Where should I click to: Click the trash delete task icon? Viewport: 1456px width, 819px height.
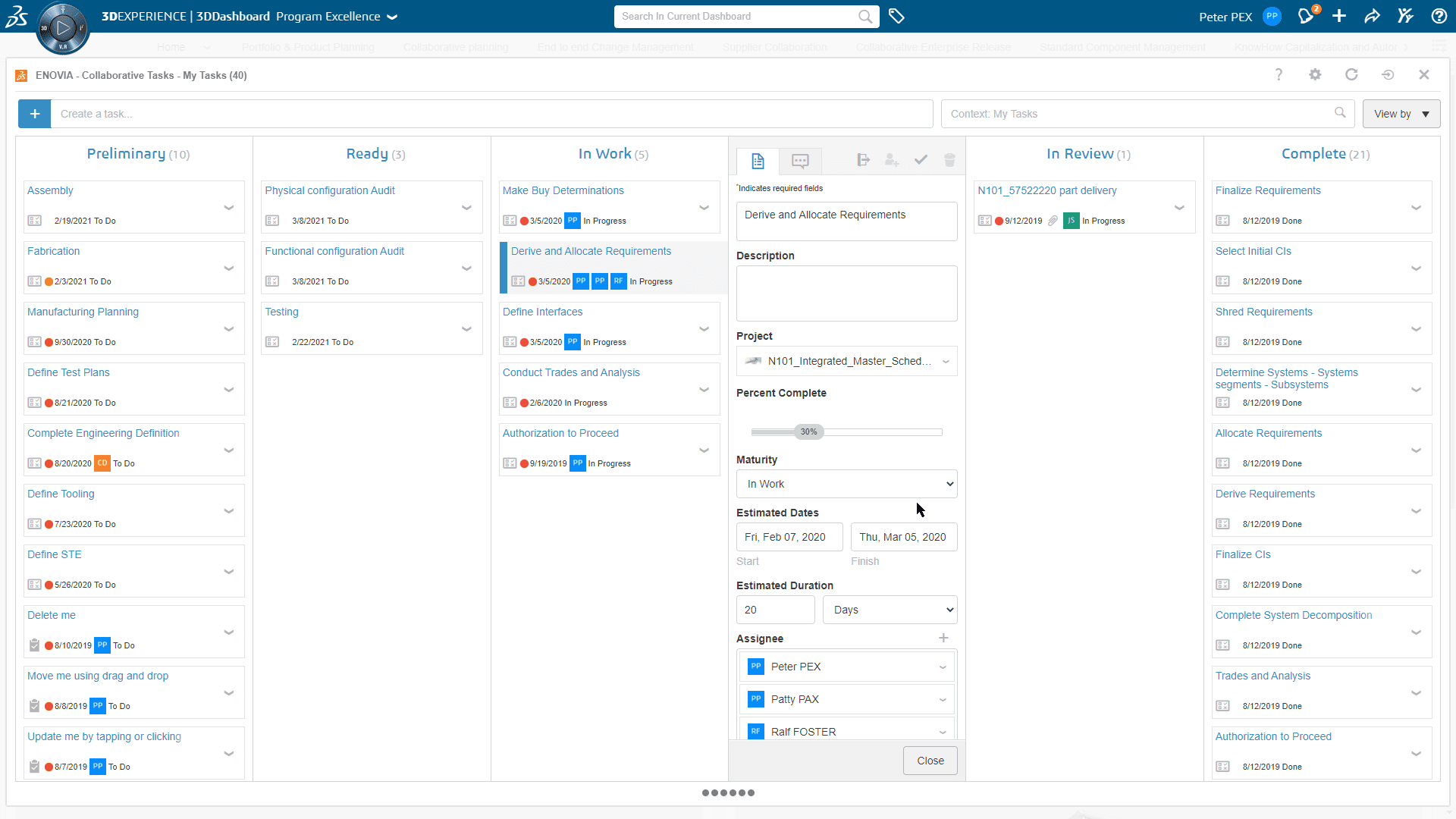coord(949,160)
